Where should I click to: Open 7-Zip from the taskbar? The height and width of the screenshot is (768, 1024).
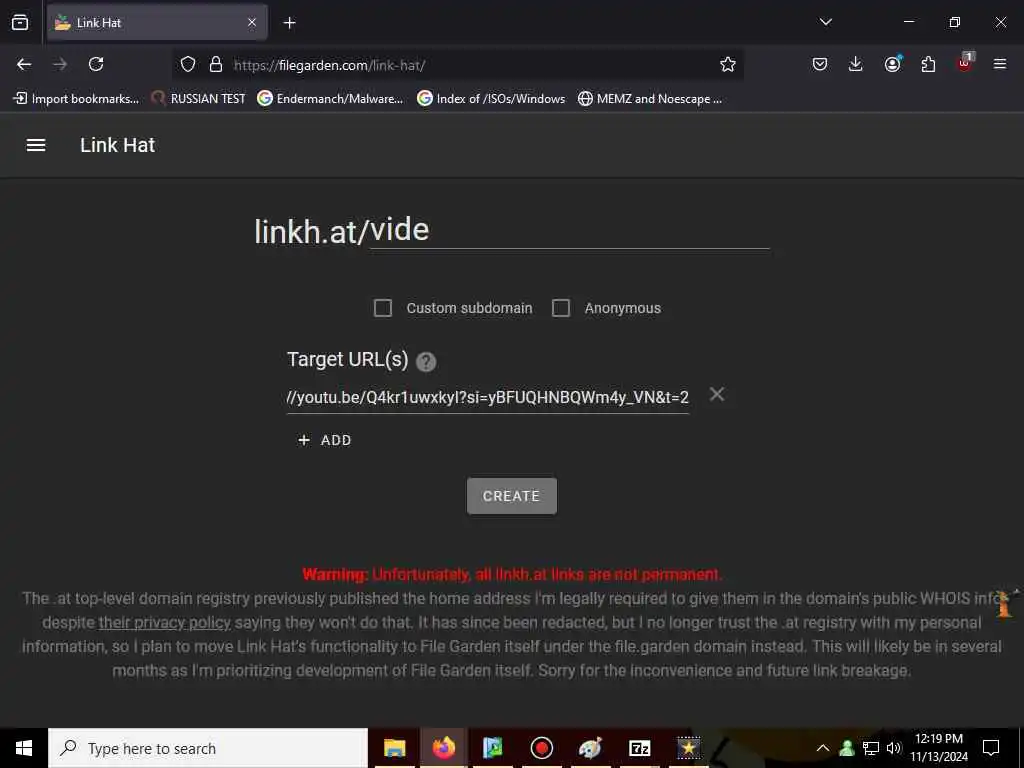coord(639,748)
